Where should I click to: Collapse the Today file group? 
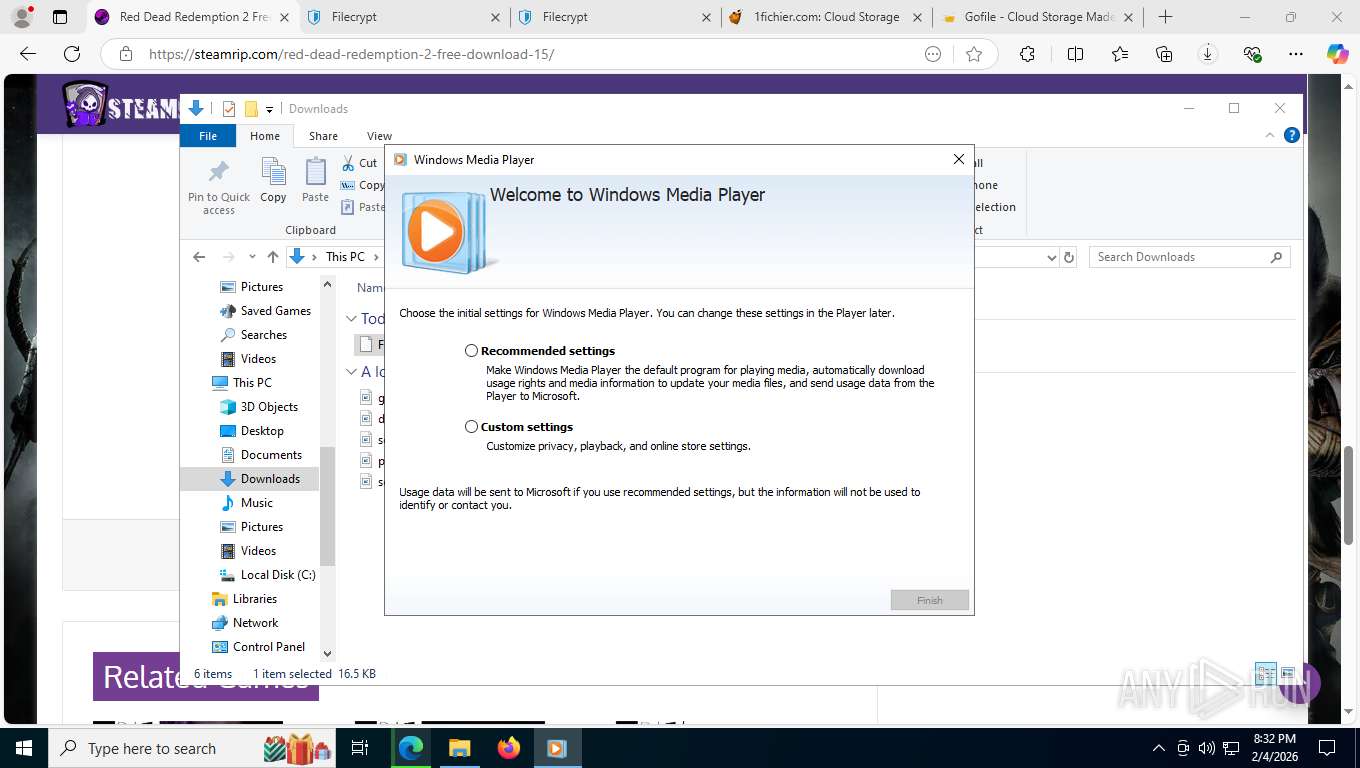pyautogui.click(x=351, y=319)
